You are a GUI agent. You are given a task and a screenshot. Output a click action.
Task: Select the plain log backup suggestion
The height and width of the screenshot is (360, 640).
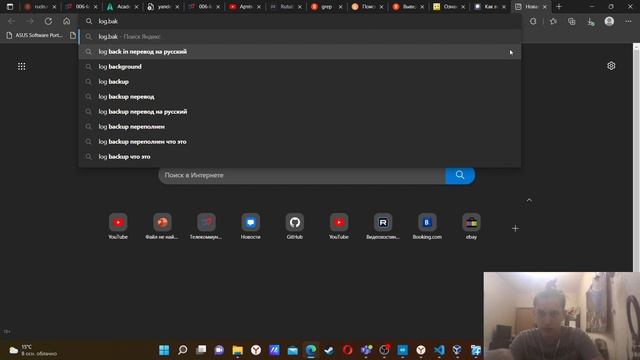[x=300, y=82]
